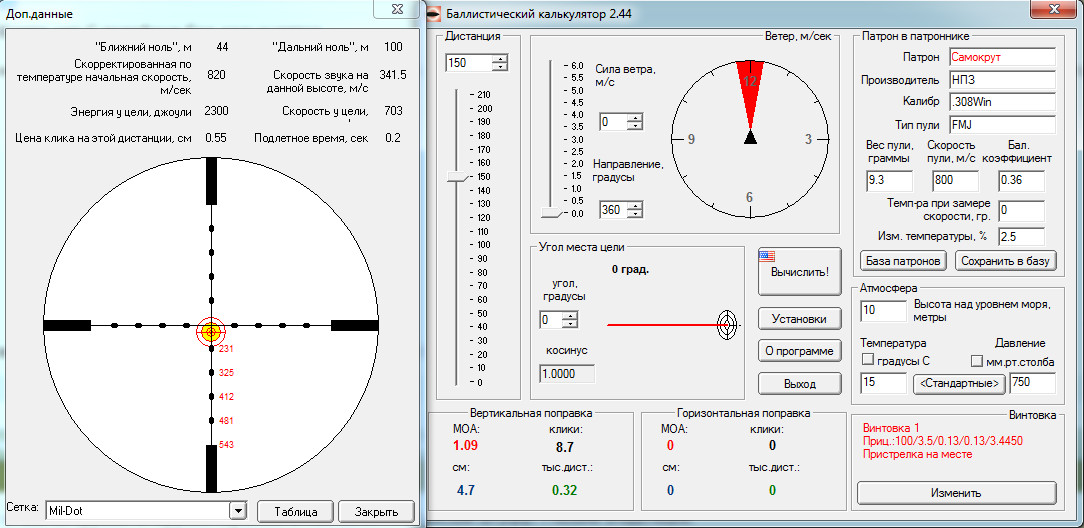Viewport: 1084px width, 528px height.
Task: Click the red wind direction pointer at 12
Action: (749, 84)
